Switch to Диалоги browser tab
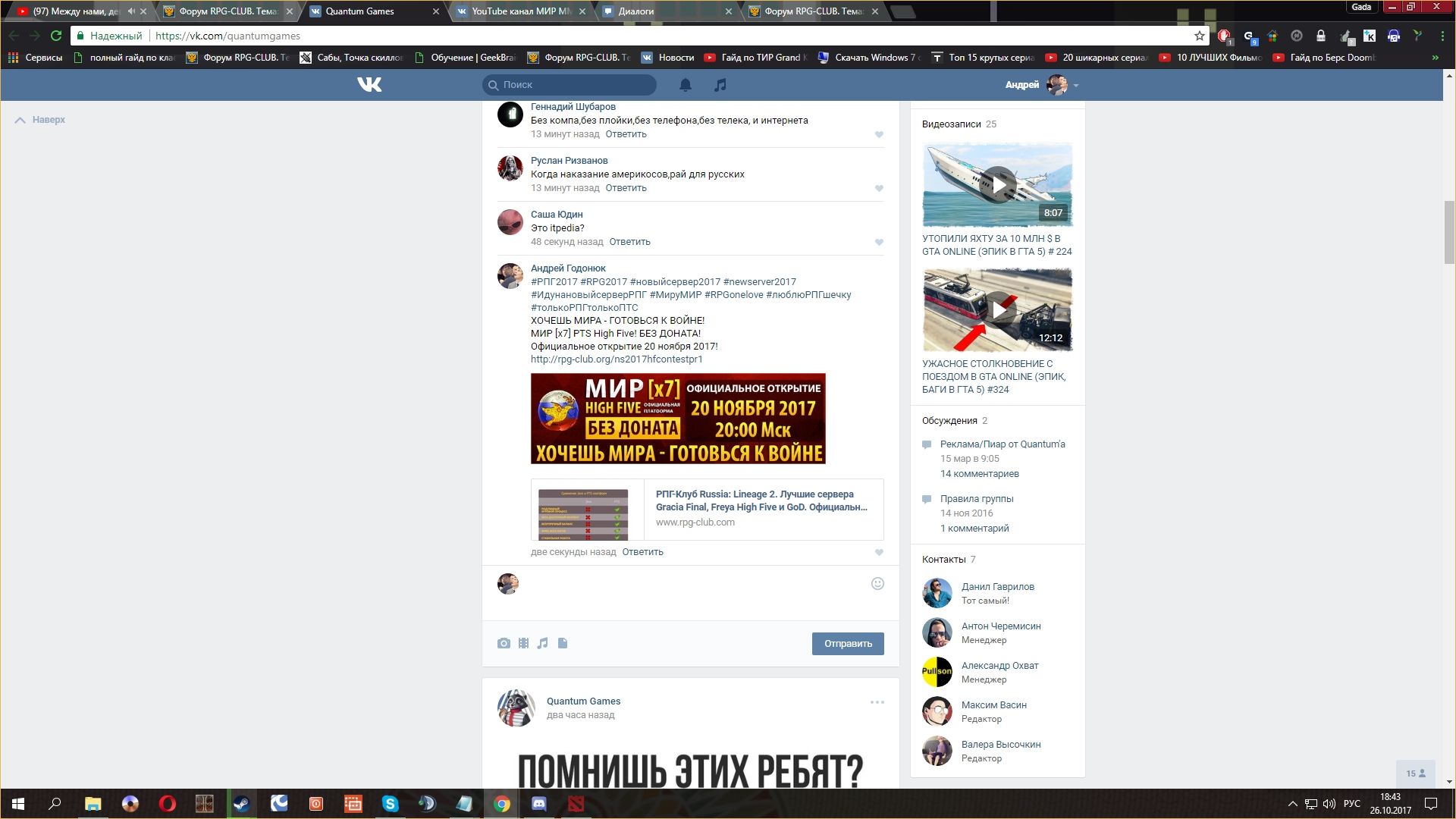 click(x=635, y=11)
